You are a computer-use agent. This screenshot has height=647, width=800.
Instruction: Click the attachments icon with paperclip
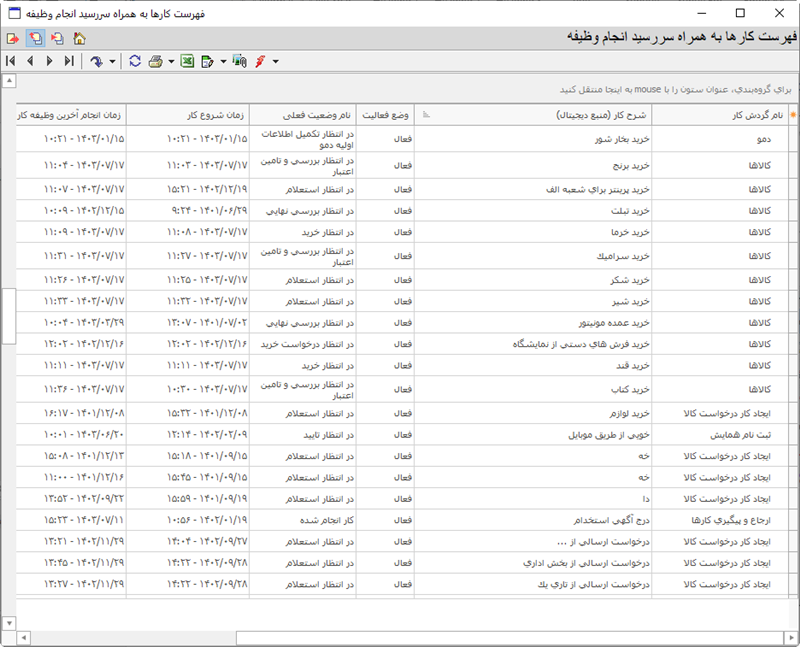coord(239,62)
